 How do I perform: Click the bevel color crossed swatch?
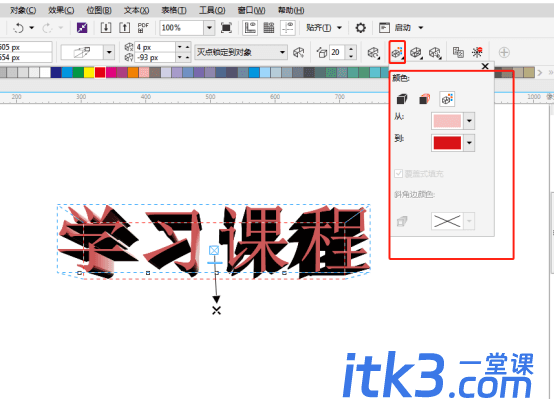447,221
